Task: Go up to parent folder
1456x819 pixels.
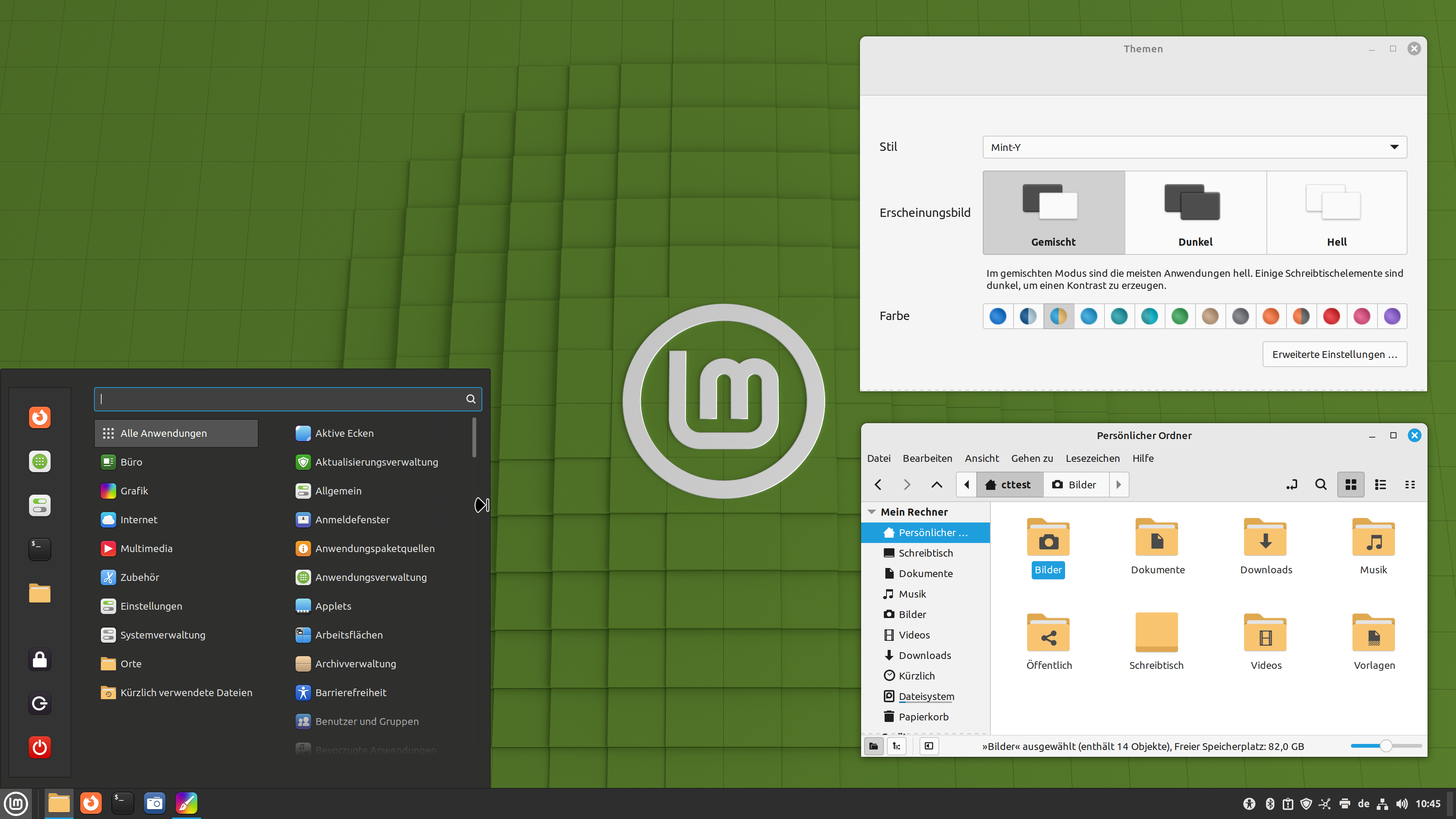Action: coord(937,485)
